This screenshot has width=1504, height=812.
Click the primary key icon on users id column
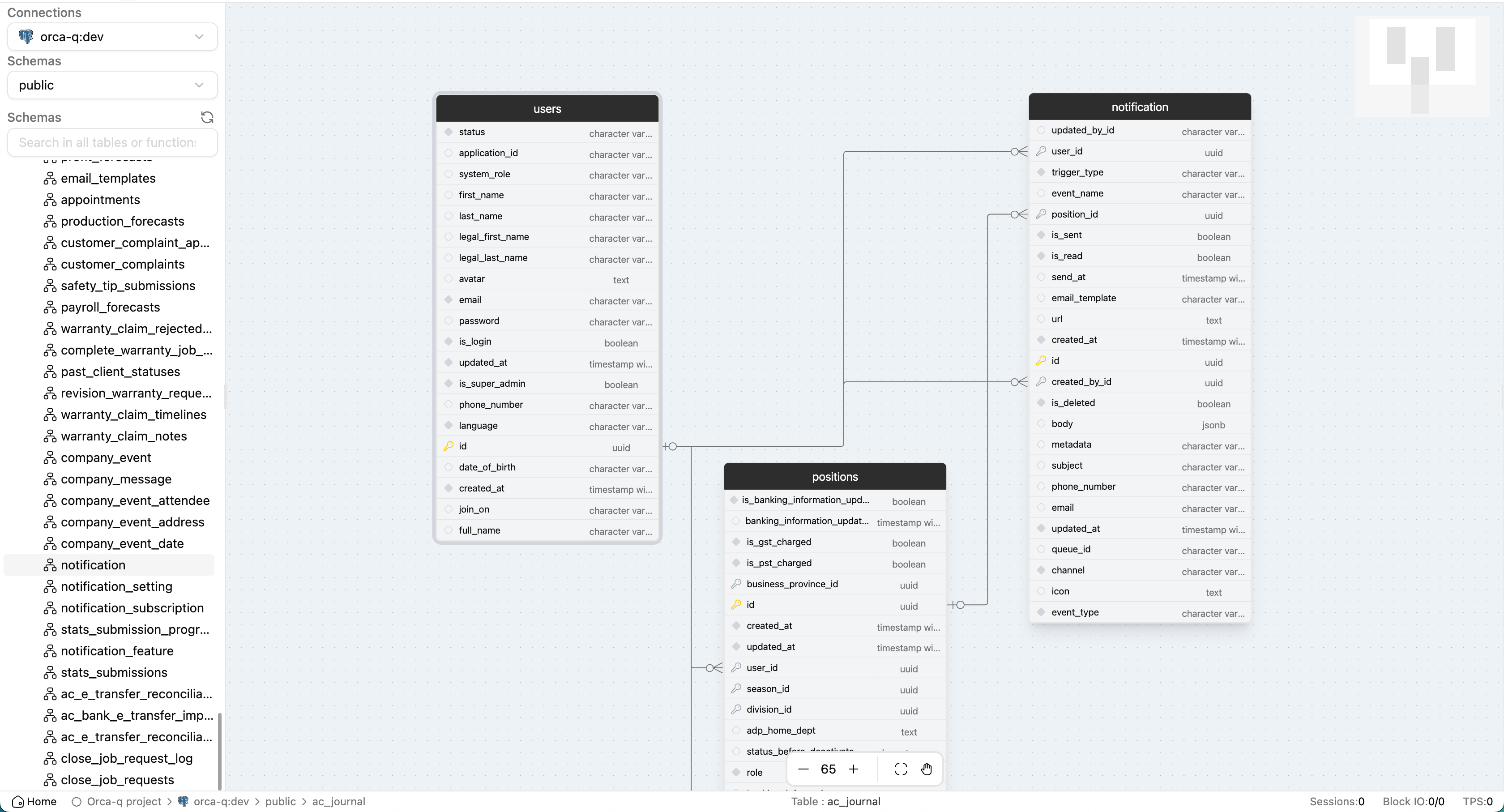tap(449, 446)
